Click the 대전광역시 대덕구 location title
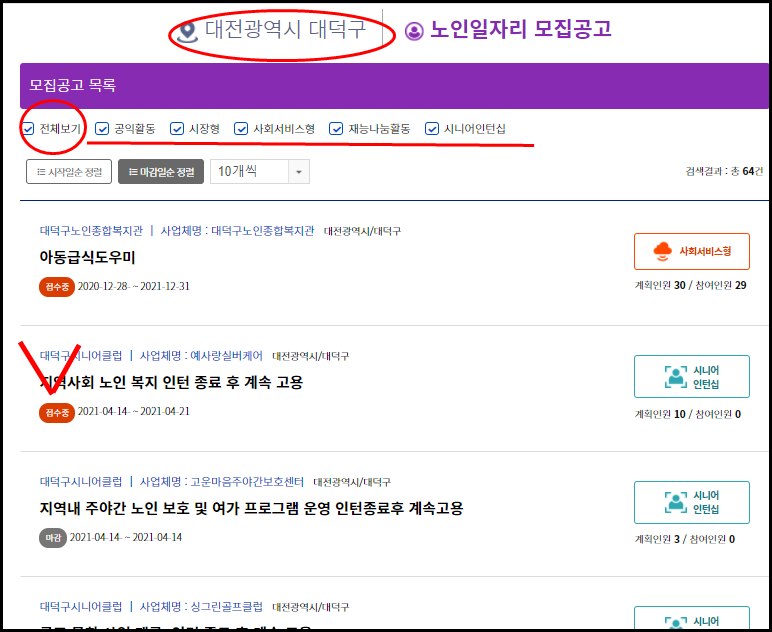Image resolution: width=772 pixels, height=632 pixels. (x=286, y=30)
